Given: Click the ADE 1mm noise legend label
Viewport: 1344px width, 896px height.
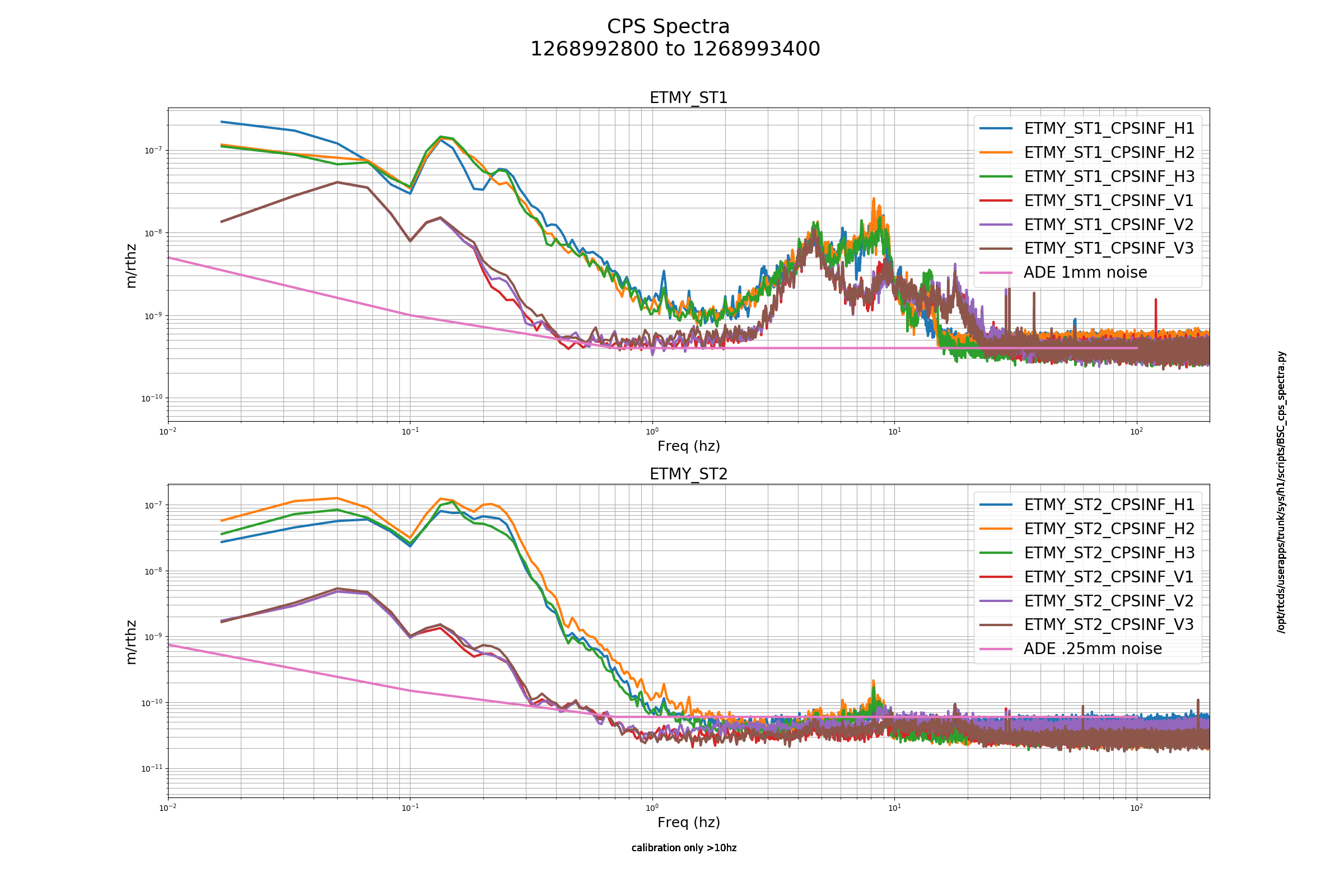Looking at the screenshot, I should click(x=1085, y=272).
